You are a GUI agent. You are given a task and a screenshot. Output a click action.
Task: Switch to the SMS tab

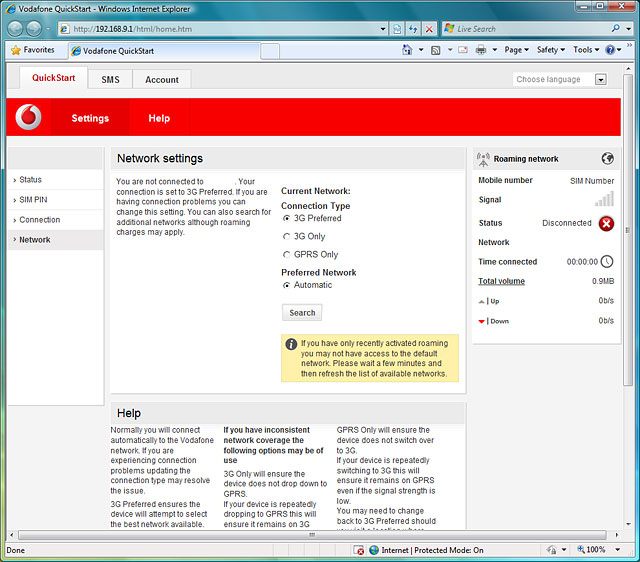[110, 79]
